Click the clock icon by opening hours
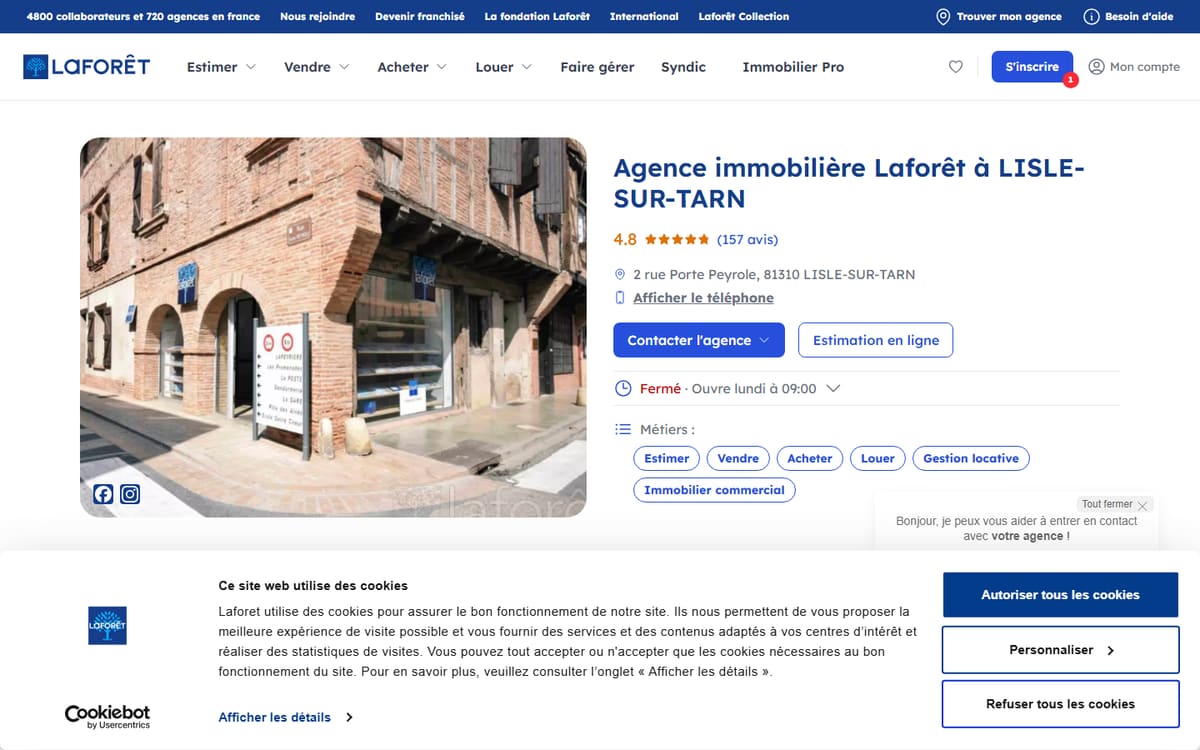This screenshot has height=750, width=1200. pos(622,389)
